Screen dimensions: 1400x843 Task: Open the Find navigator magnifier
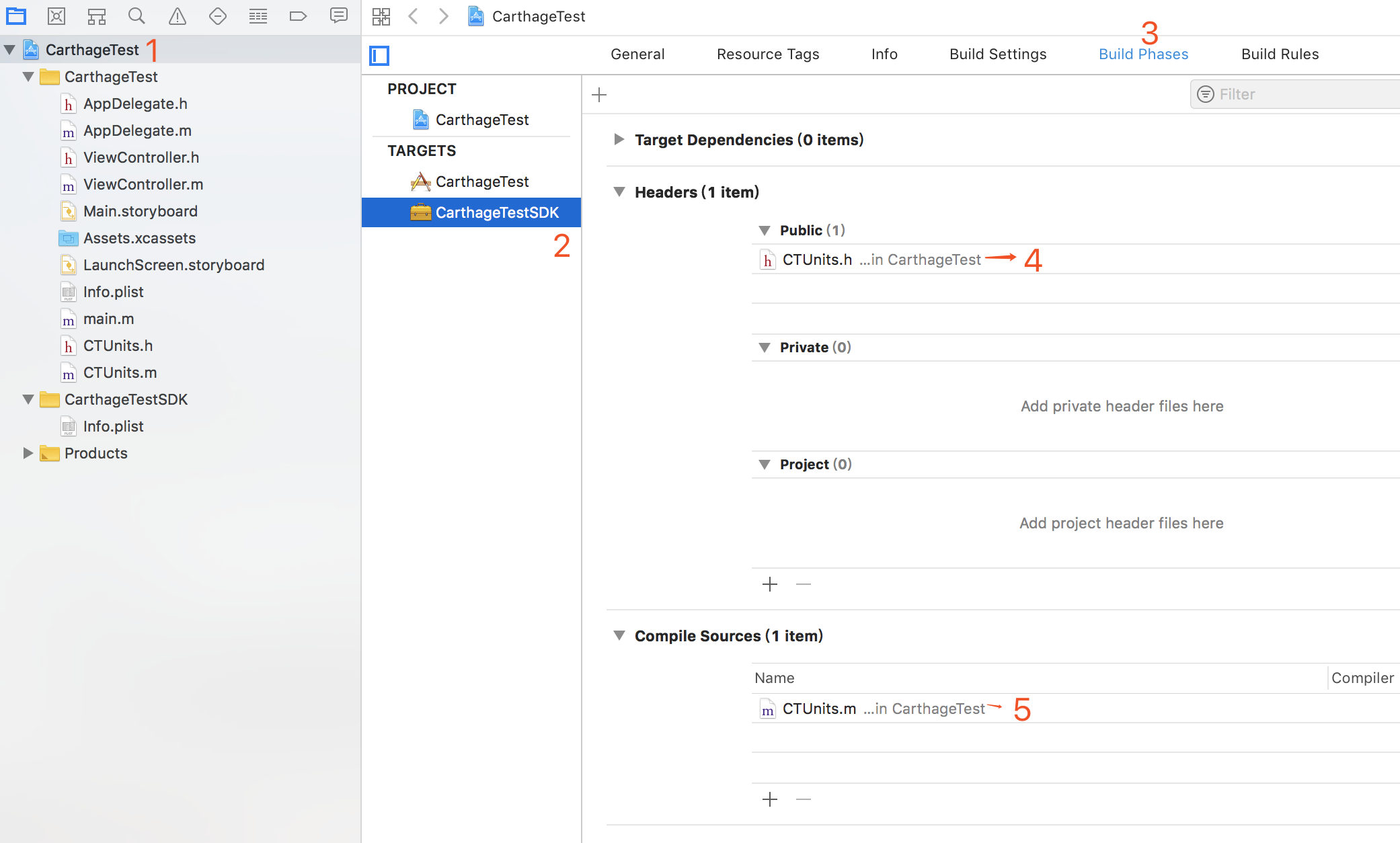tap(137, 16)
